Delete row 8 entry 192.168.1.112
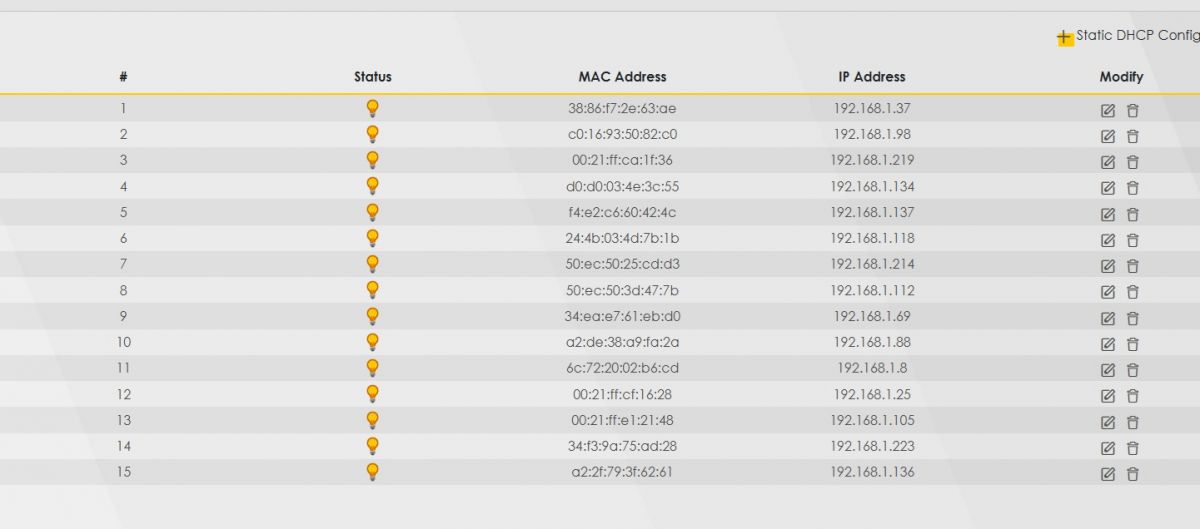 pos(1133,292)
